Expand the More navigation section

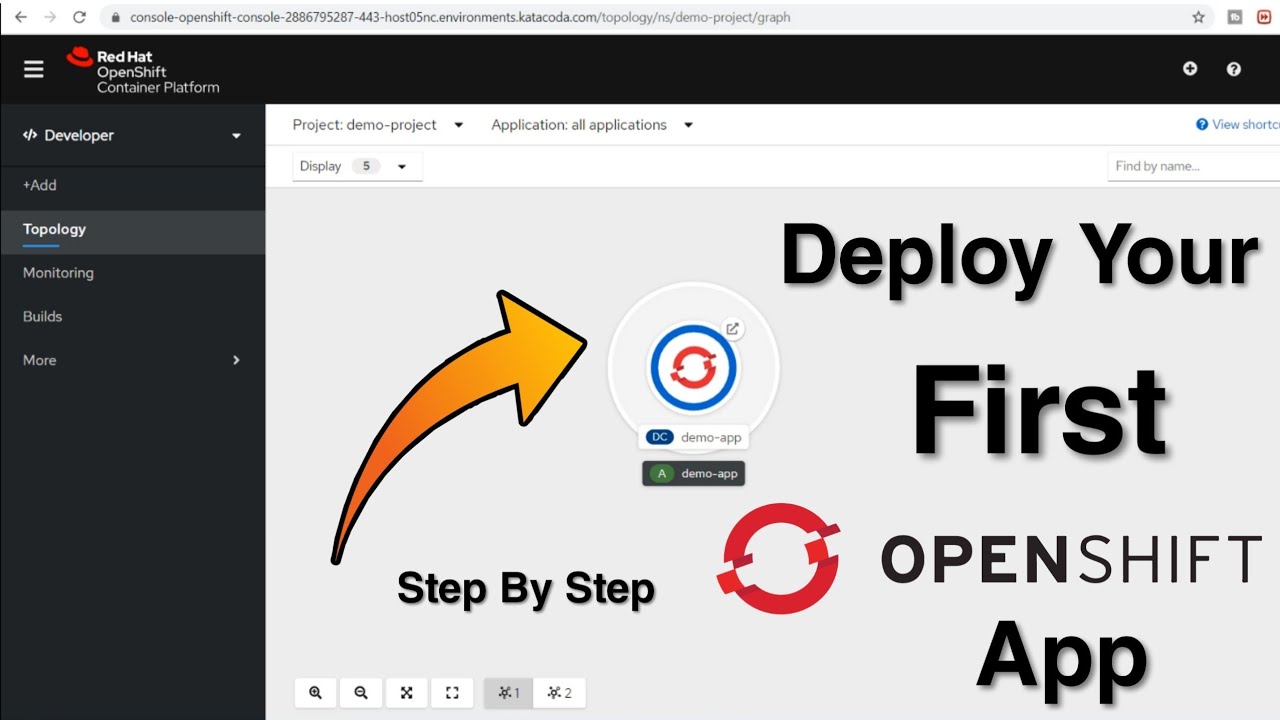(x=132, y=360)
